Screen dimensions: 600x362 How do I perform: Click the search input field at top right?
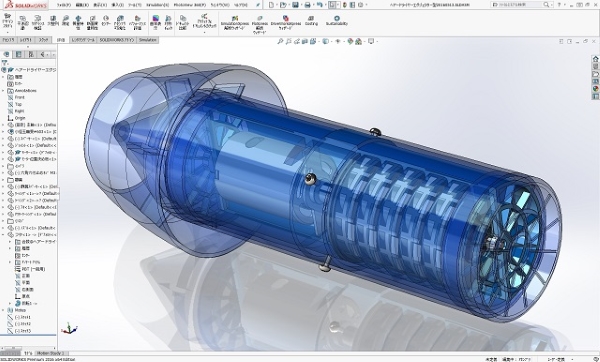pyautogui.click(x=517, y=5)
